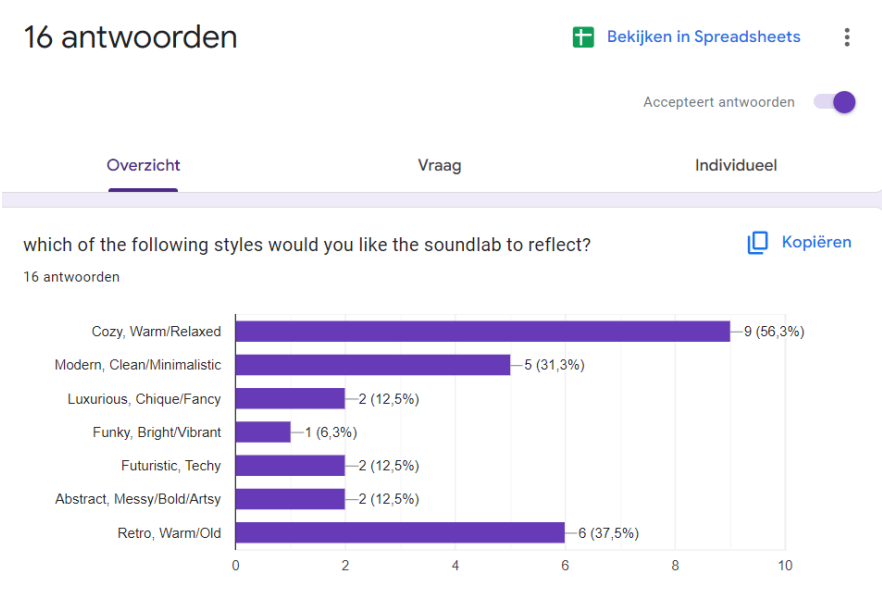
Task: Click the Funky, Bright/Vibrant bar
Action: coord(263,432)
